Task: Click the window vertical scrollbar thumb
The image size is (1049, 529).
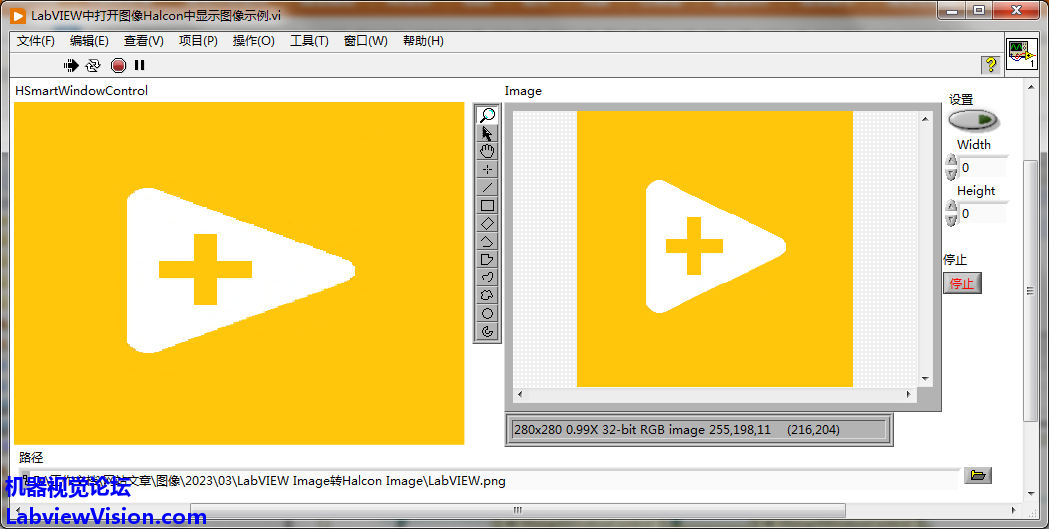Action: coord(1030,290)
